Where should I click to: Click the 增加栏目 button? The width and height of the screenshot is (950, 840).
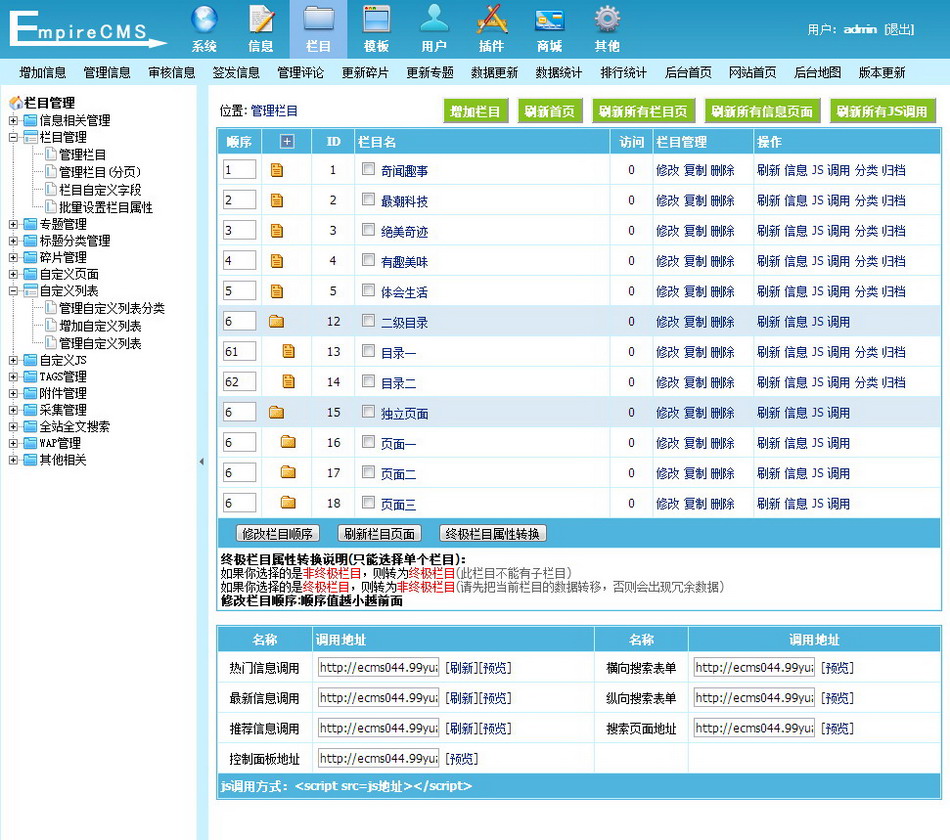476,112
